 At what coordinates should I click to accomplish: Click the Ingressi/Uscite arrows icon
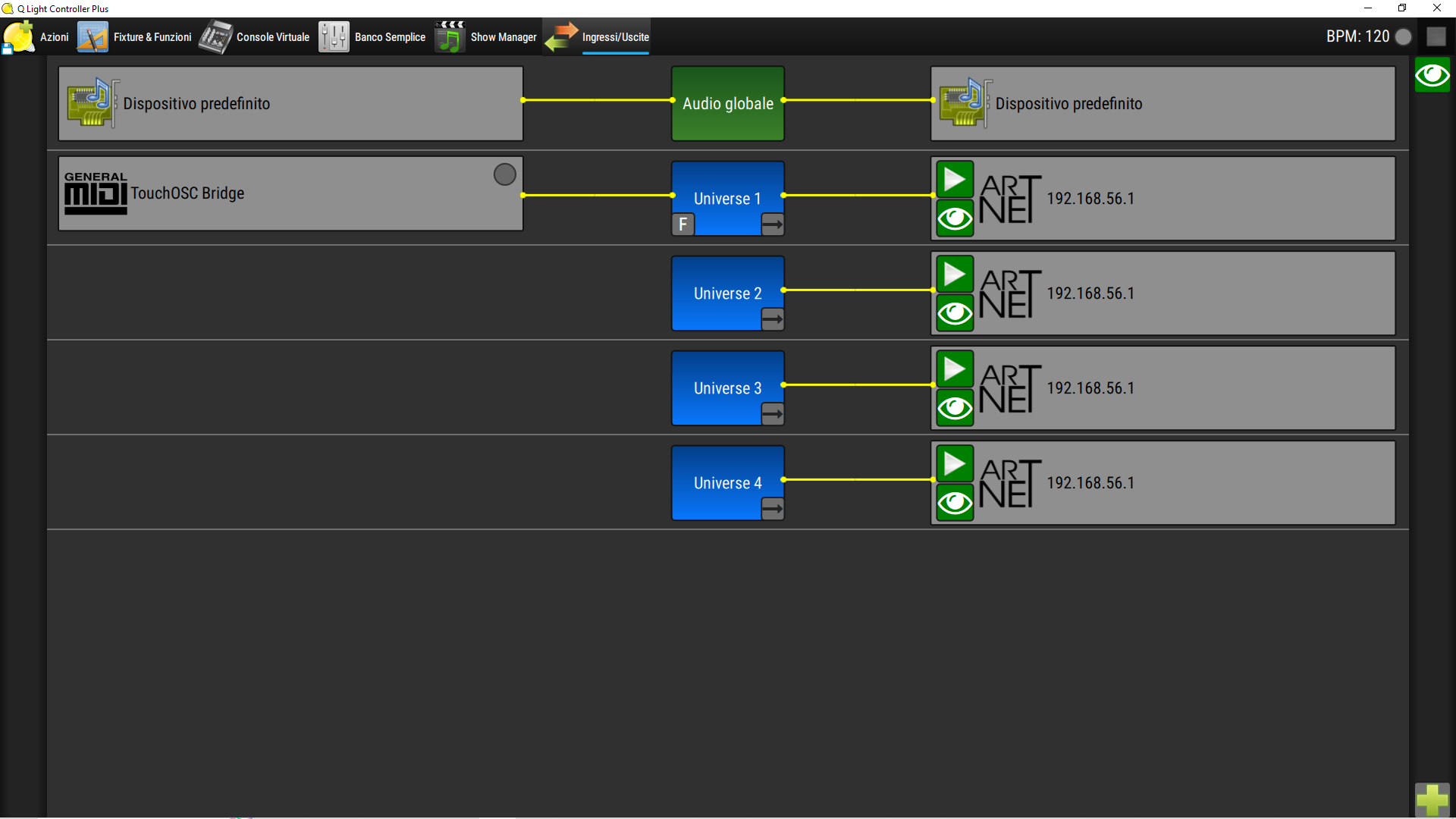click(x=561, y=37)
